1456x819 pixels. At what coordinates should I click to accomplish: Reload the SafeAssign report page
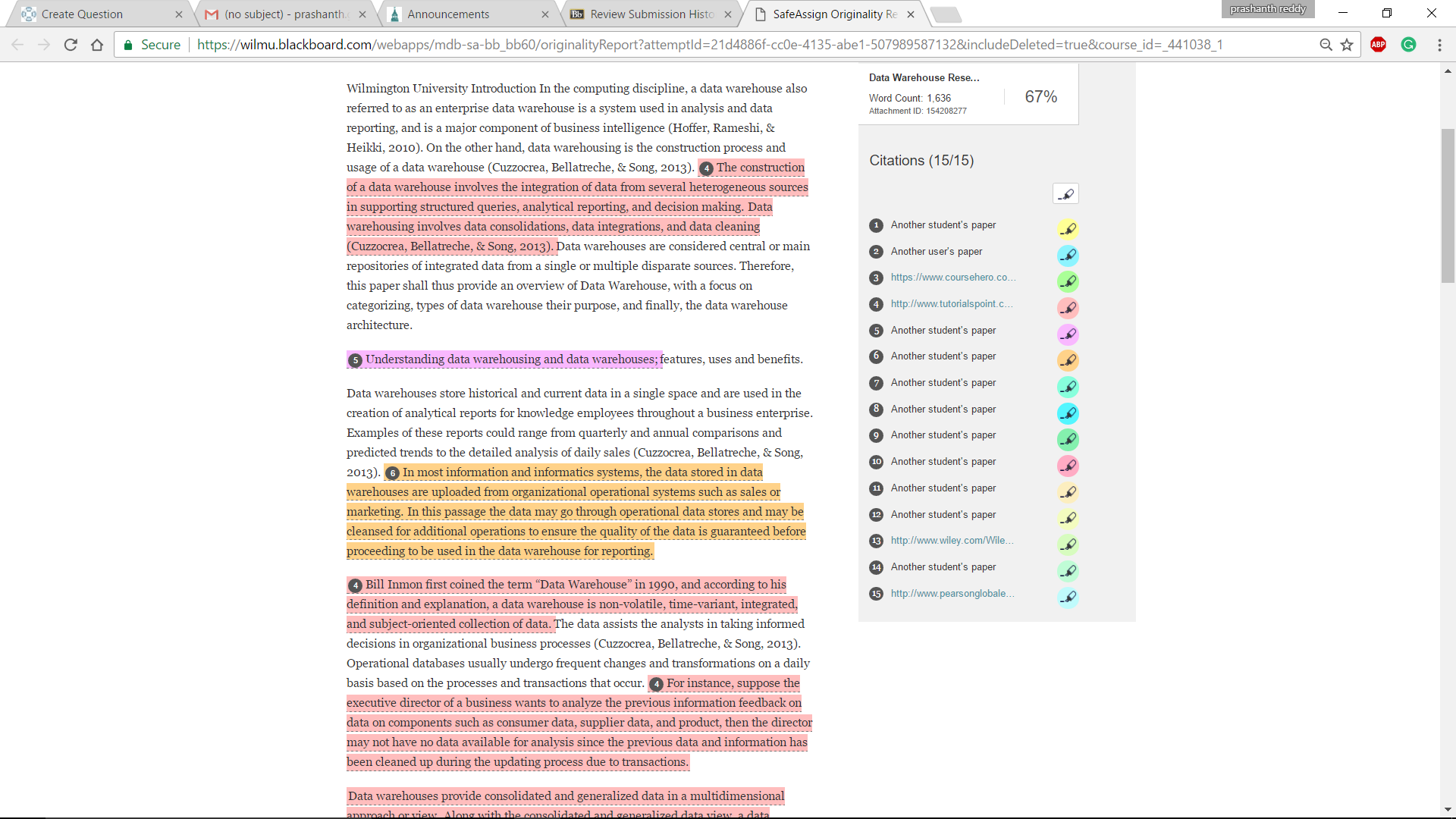coord(71,45)
